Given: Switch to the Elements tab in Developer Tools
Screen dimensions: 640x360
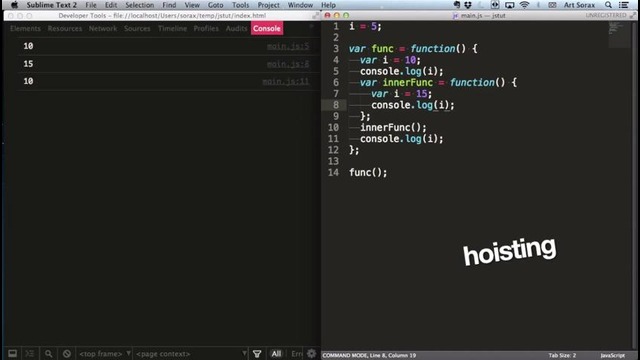Looking at the screenshot, I should click(x=25, y=29).
